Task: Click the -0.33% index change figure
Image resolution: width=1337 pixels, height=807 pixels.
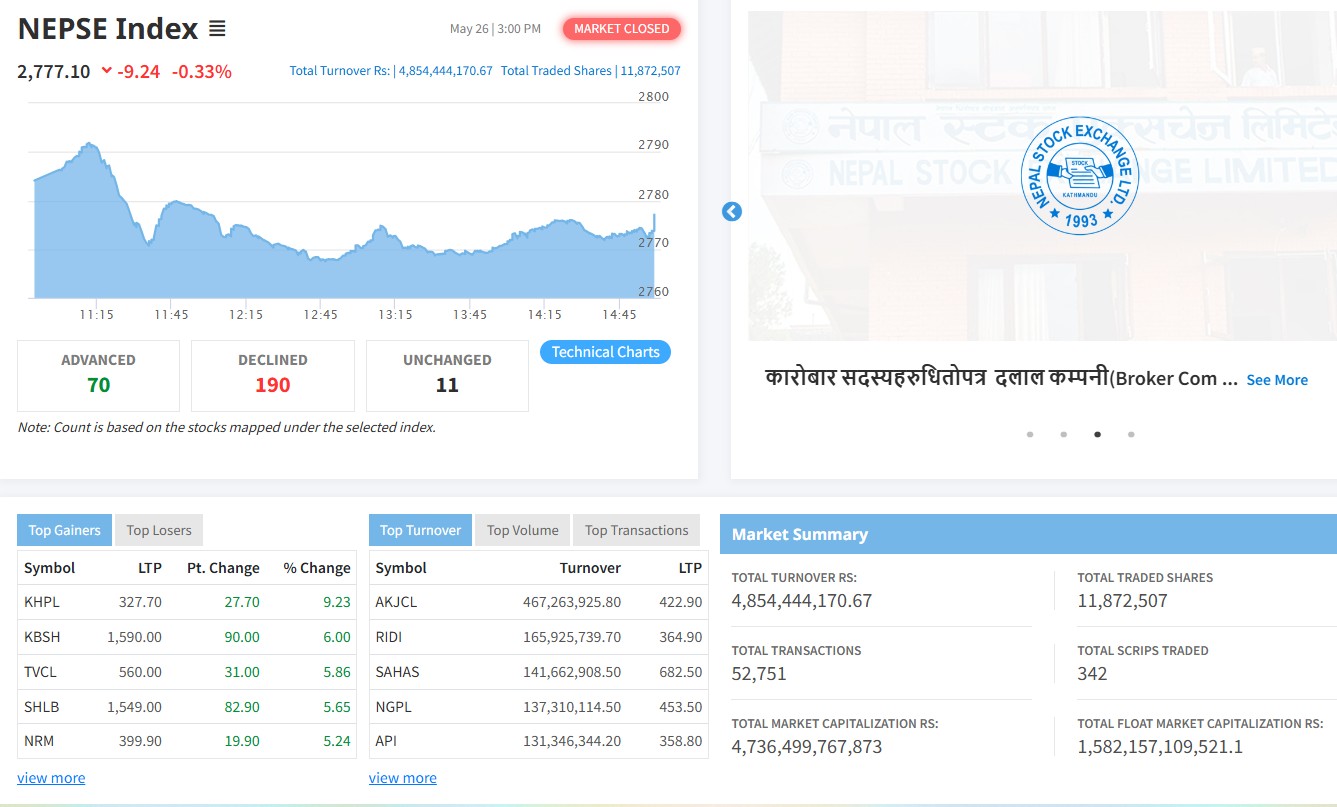Action: pyautogui.click(x=202, y=71)
